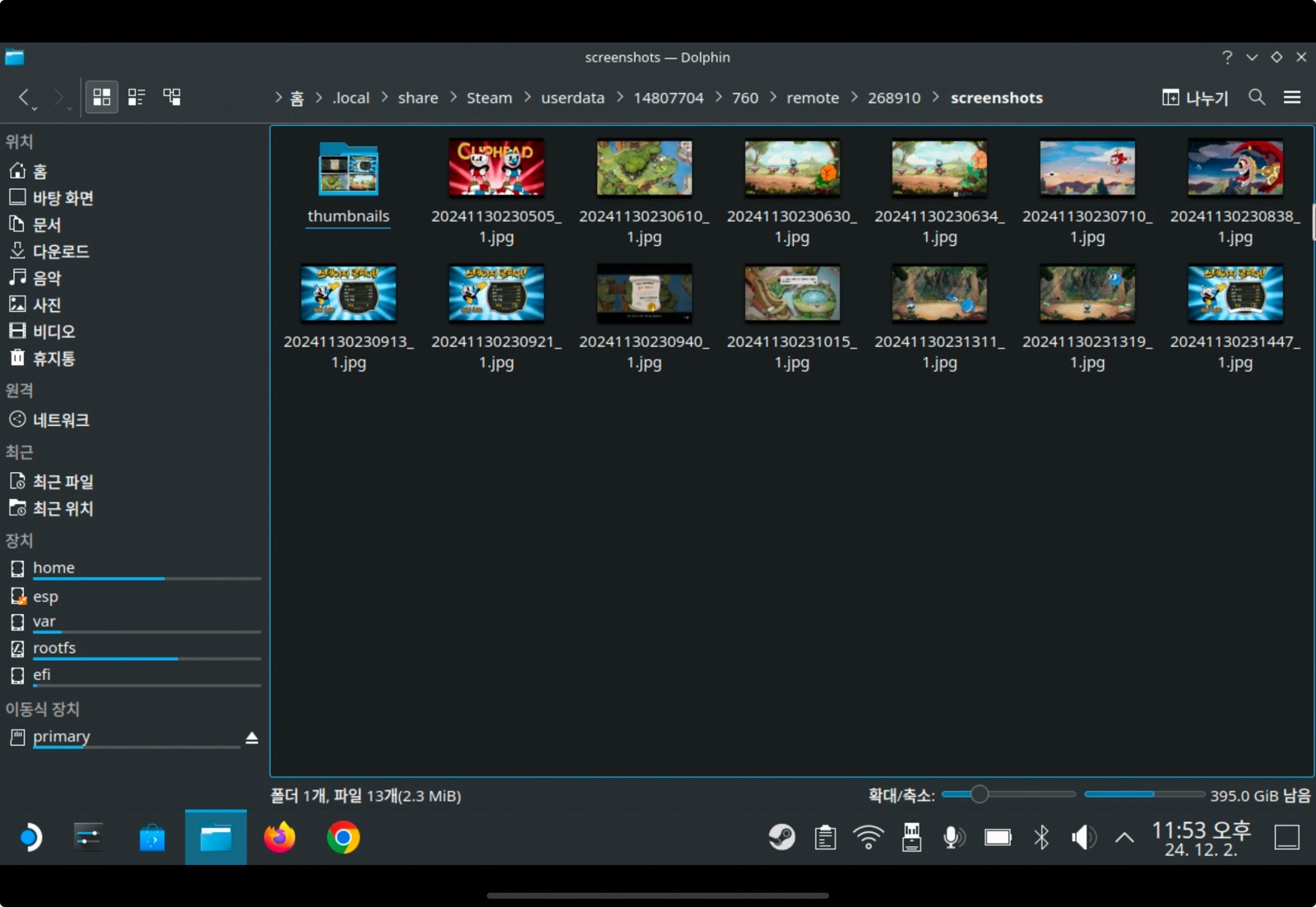Open 네트워크 in sidebar
Screen dimensions: 1316x907
coord(133,419)
